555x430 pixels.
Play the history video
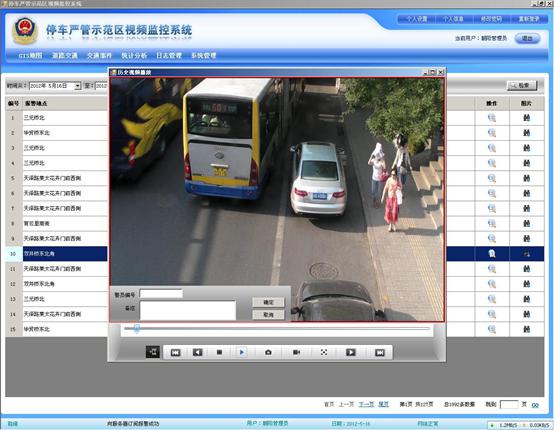point(242,352)
